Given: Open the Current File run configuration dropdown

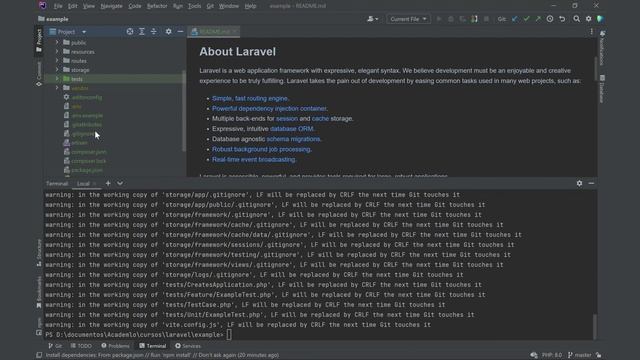Looking at the screenshot, I should 408,19.
